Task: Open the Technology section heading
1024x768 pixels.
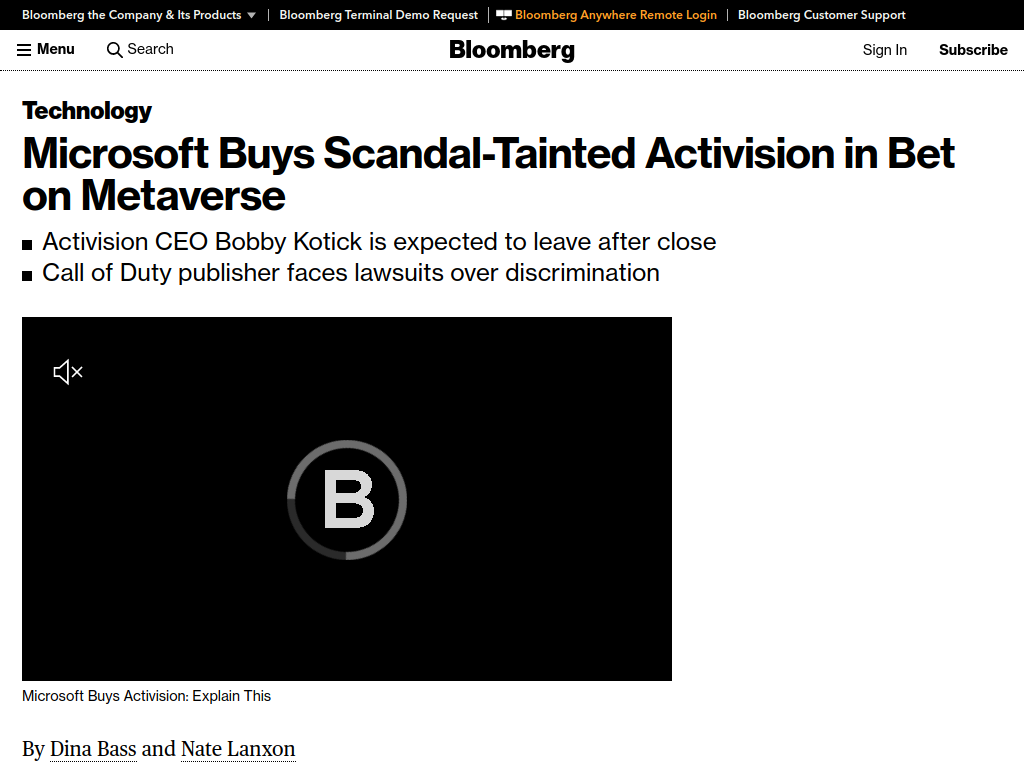Action: (x=87, y=110)
